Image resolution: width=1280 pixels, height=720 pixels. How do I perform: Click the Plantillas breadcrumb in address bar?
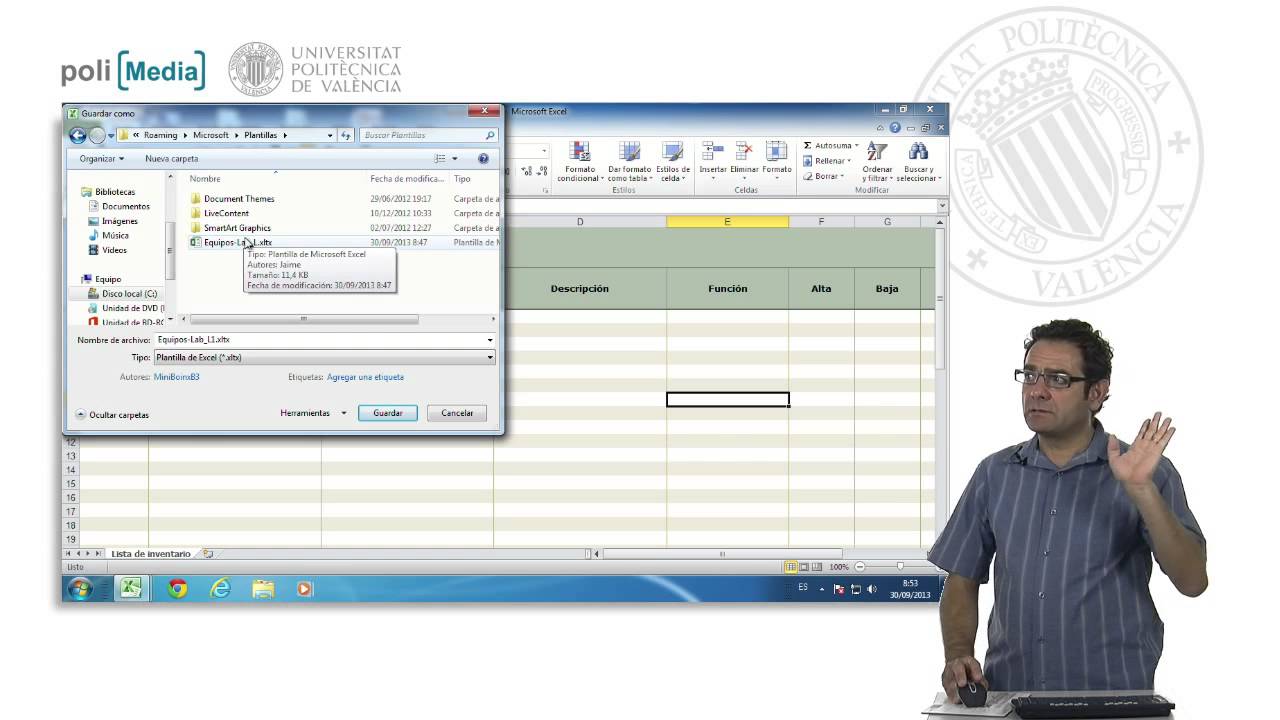[x=261, y=135]
